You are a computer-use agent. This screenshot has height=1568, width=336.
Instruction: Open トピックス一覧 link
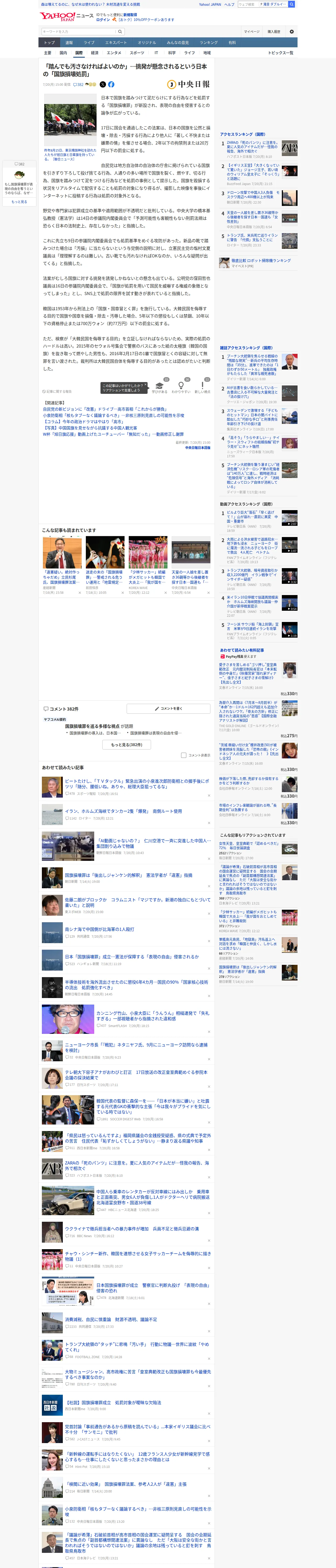tap(281, 53)
